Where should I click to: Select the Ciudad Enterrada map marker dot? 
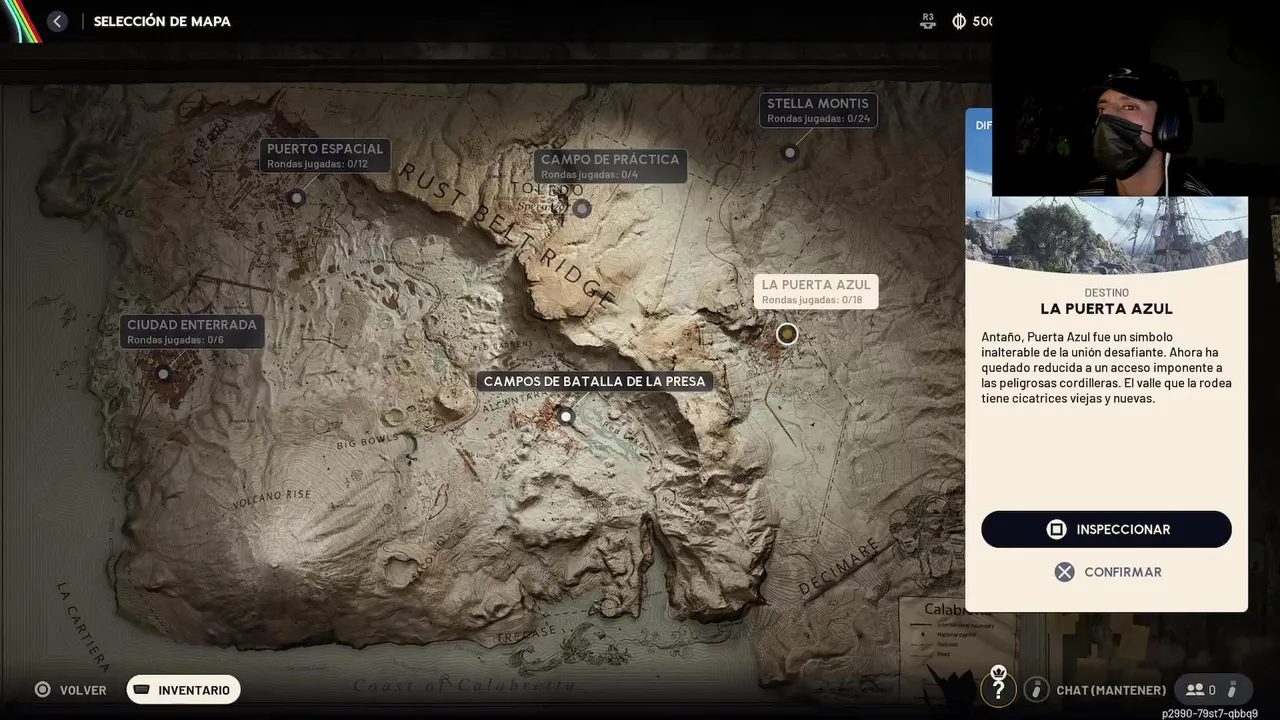click(164, 374)
